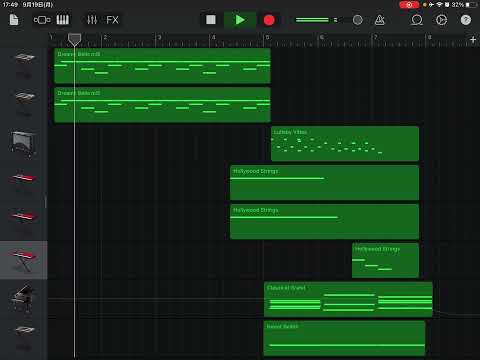Image resolution: width=480 pixels, height=360 pixels.
Task: Click the round gray button beside volume slider
Action: point(357,20)
